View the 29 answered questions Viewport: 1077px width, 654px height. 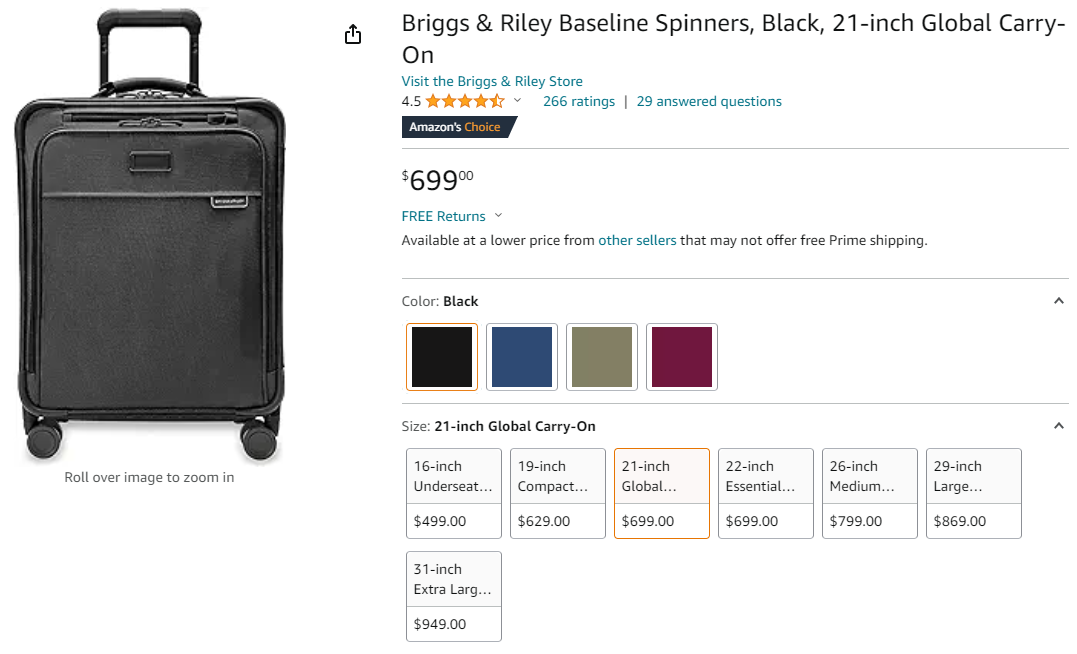pyautogui.click(x=709, y=101)
